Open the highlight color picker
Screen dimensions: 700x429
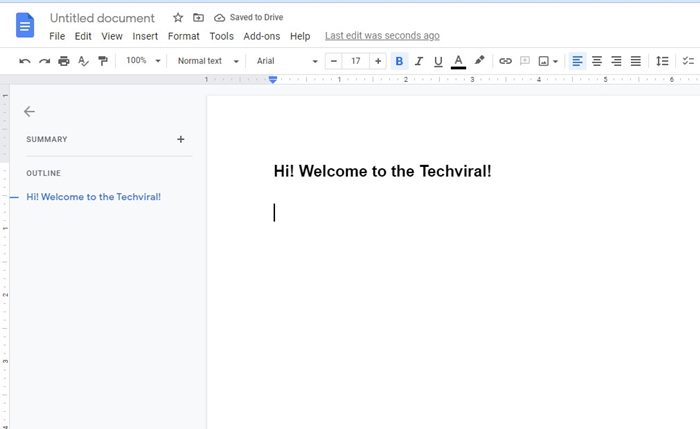[479, 61]
